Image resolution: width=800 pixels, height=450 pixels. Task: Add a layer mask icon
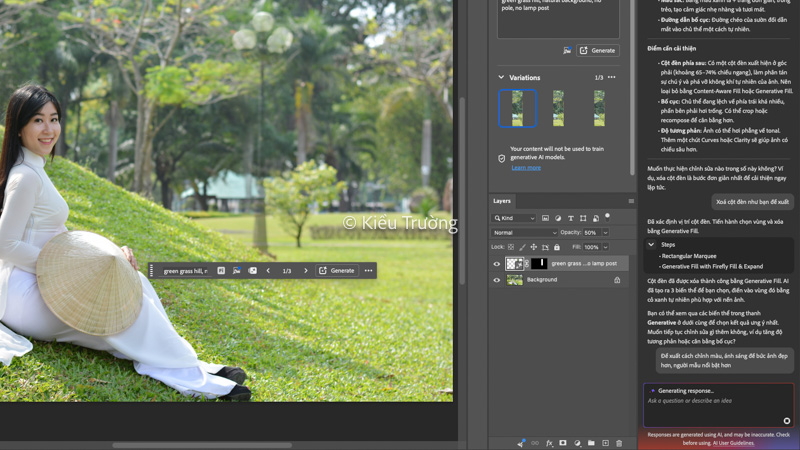pyautogui.click(x=563, y=443)
